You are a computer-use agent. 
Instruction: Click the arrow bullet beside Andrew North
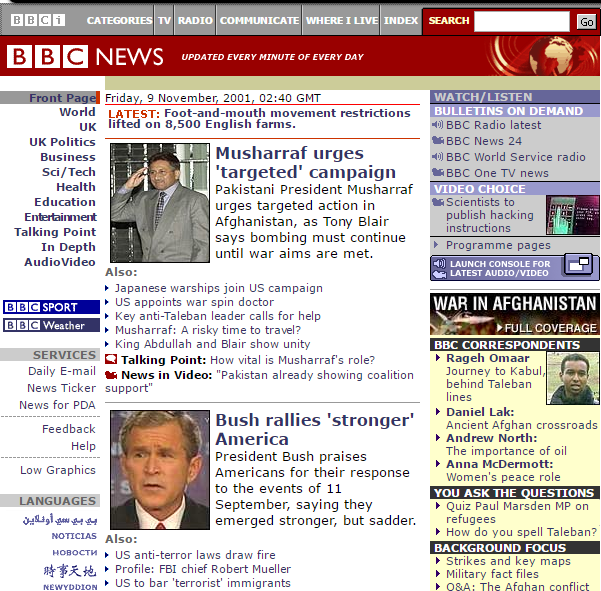click(x=438, y=438)
